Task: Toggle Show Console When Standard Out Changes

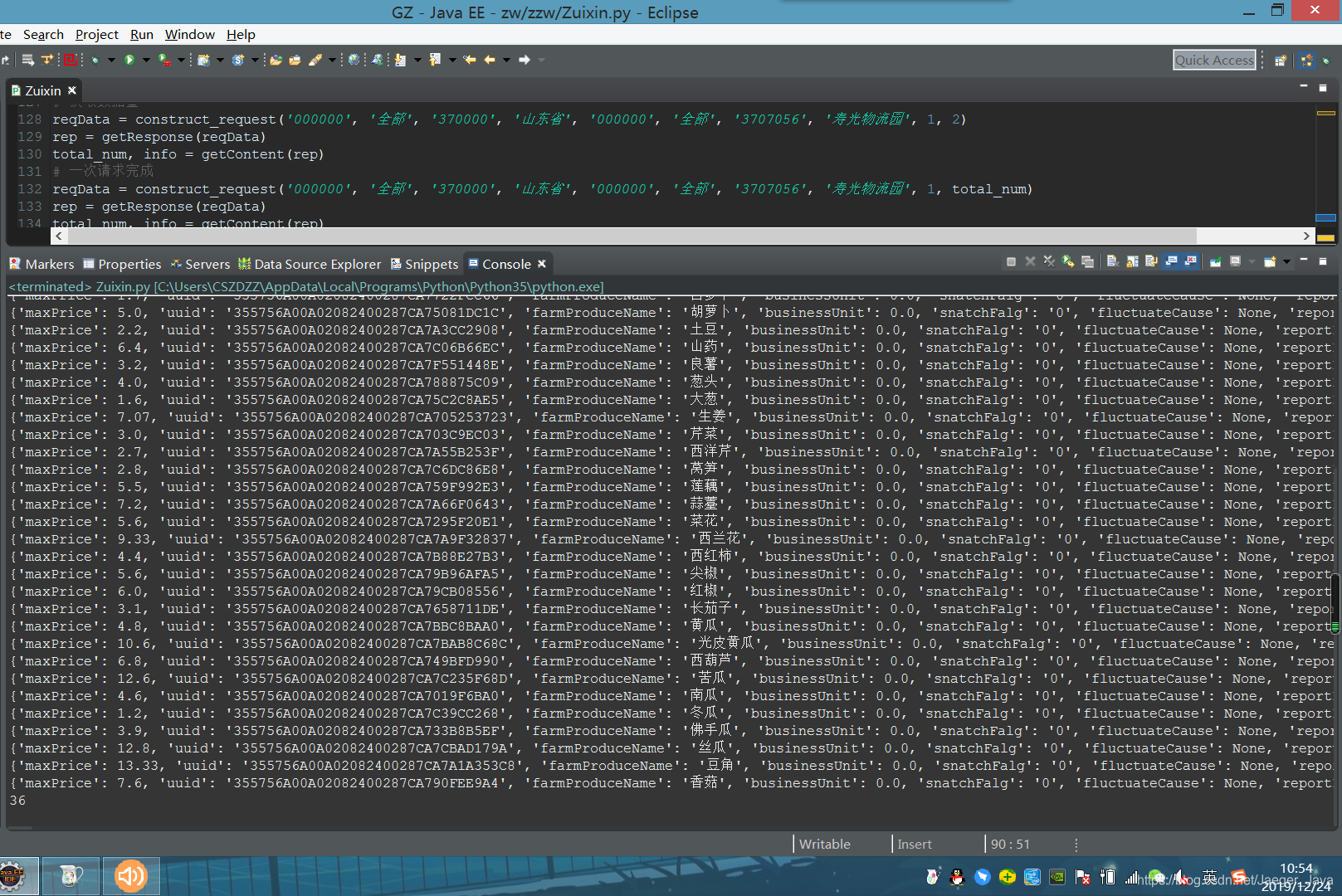Action: 1171,262
